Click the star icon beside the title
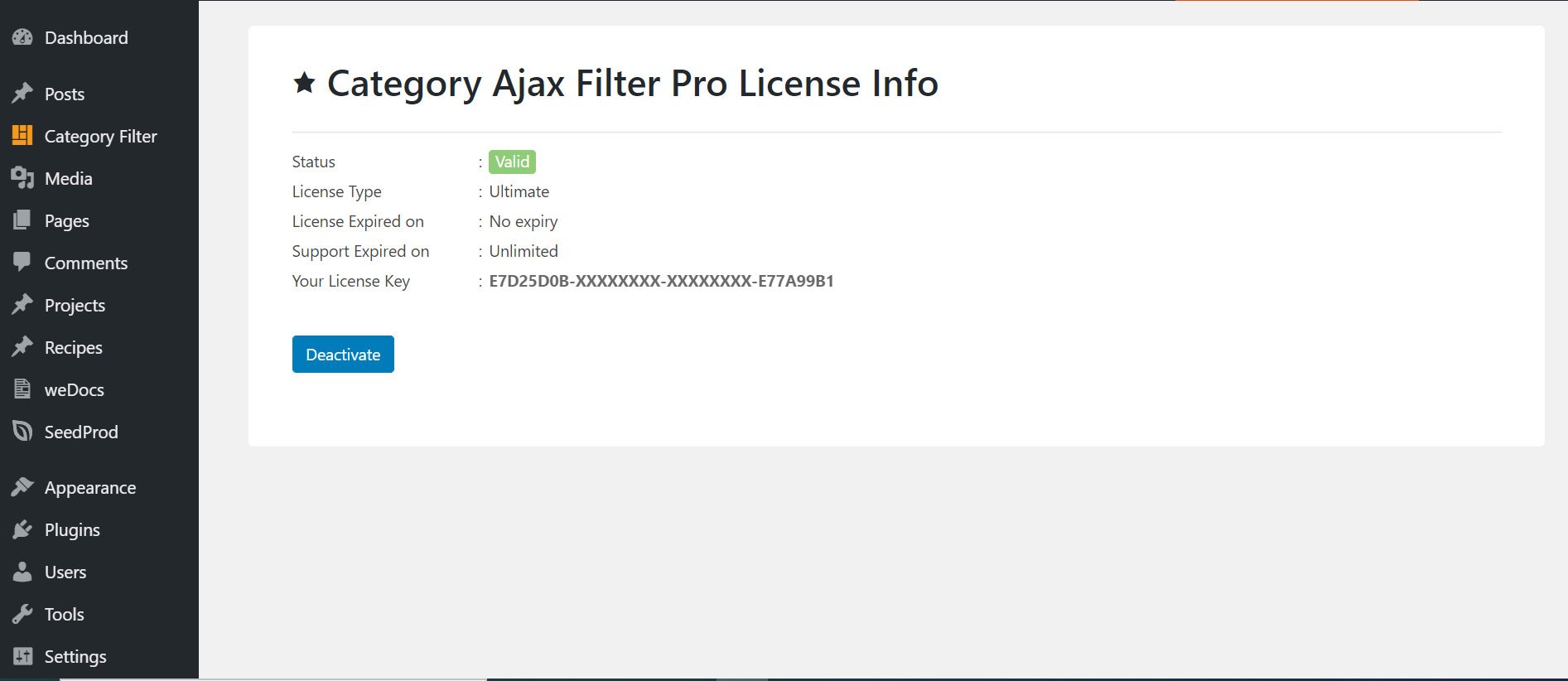The height and width of the screenshot is (681, 1568). click(x=305, y=82)
